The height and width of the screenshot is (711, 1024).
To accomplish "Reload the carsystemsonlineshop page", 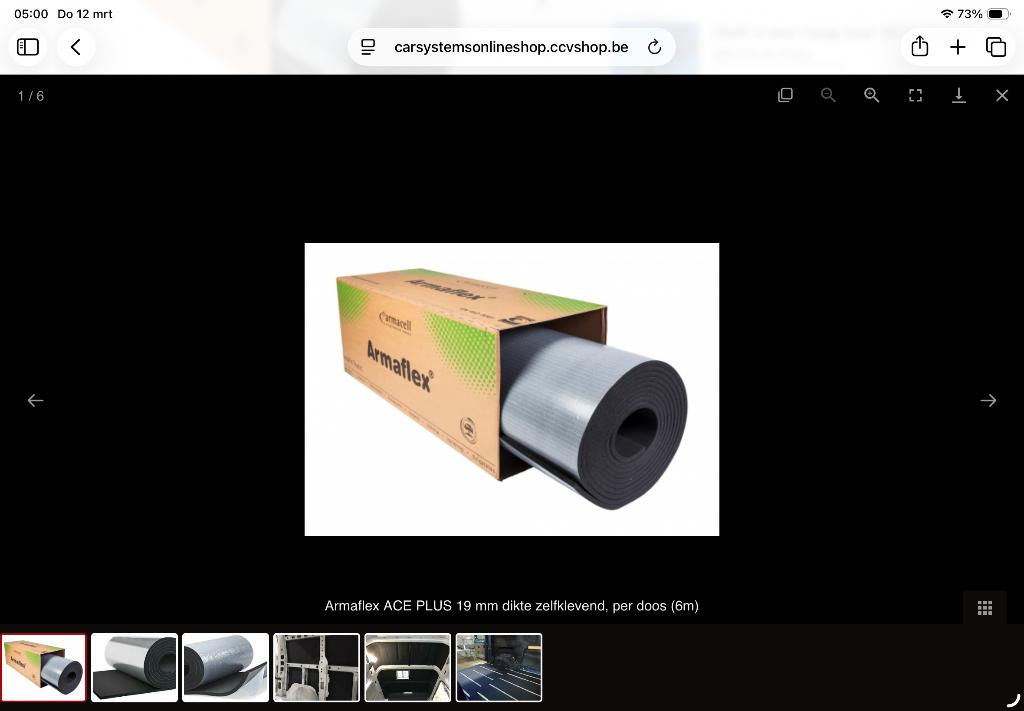I will (654, 46).
